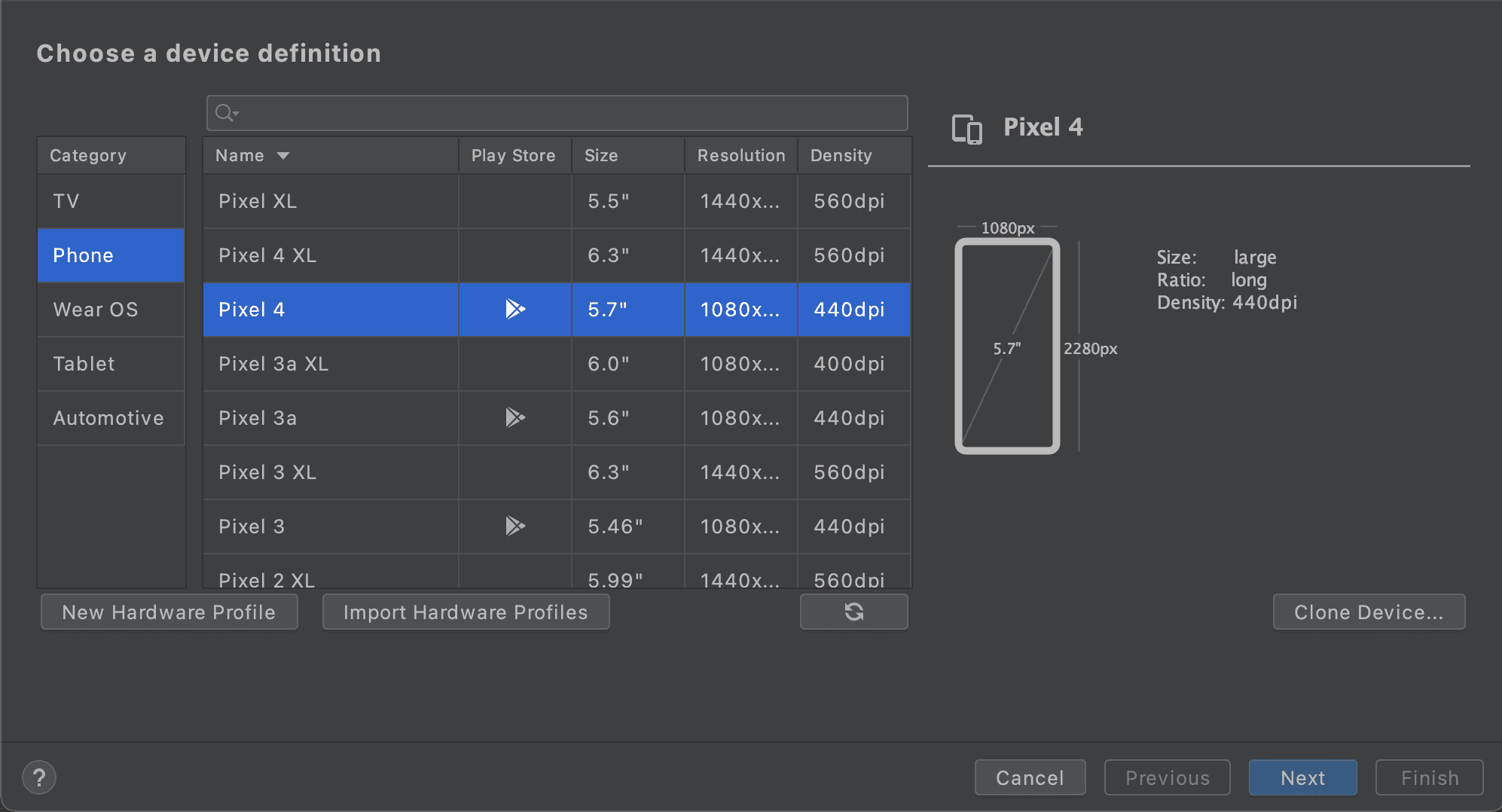Select the Wear OS category
Image resolution: width=1502 pixels, height=812 pixels.
point(111,310)
